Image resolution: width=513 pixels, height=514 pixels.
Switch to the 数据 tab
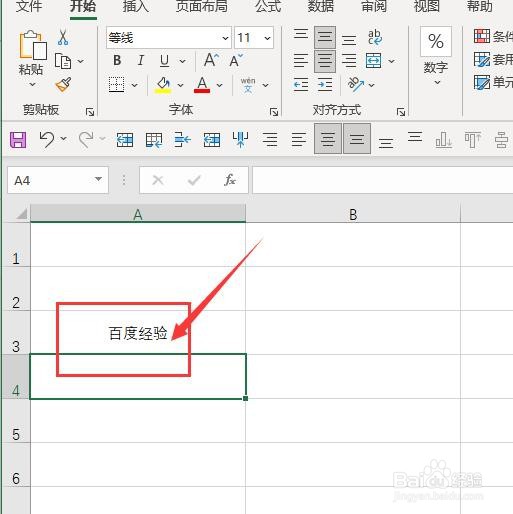[x=321, y=6]
